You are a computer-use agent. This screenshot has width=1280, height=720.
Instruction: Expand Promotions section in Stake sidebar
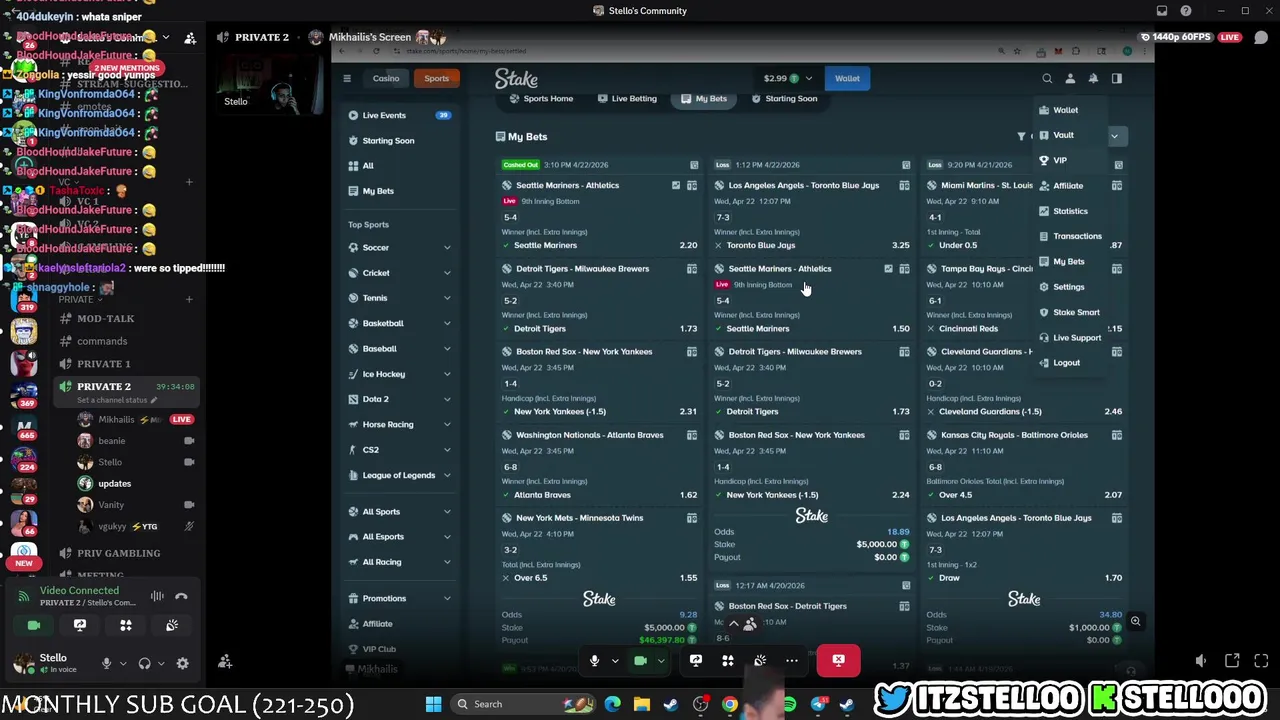click(447, 598)
